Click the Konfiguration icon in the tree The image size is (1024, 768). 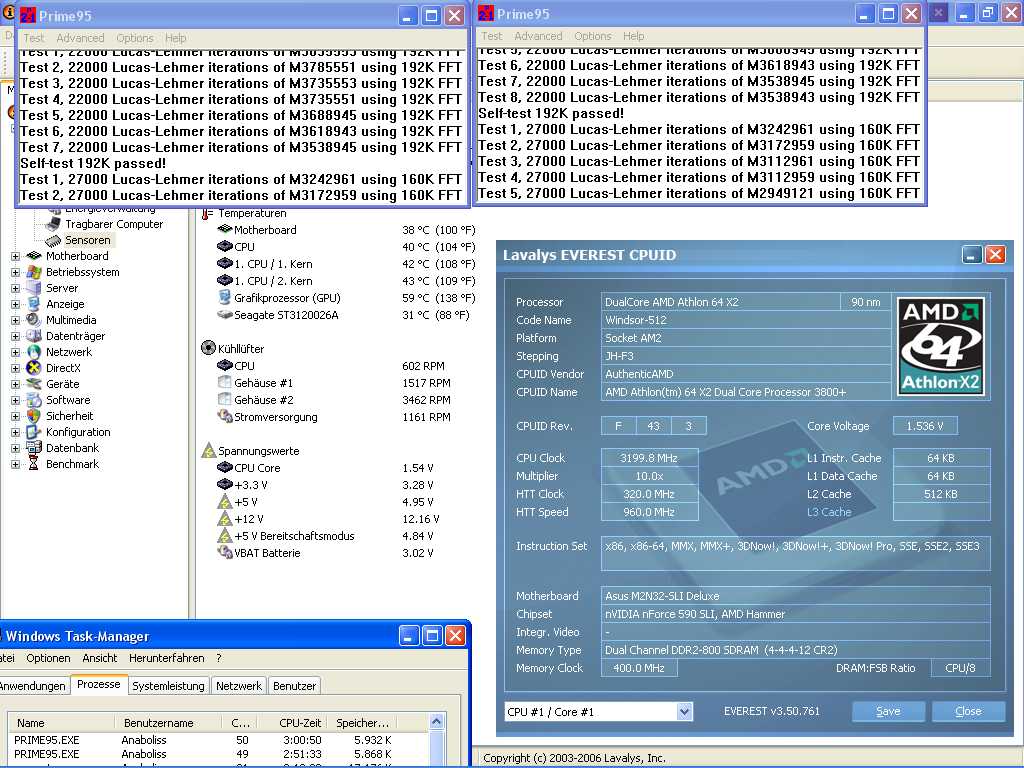point(34,432)
